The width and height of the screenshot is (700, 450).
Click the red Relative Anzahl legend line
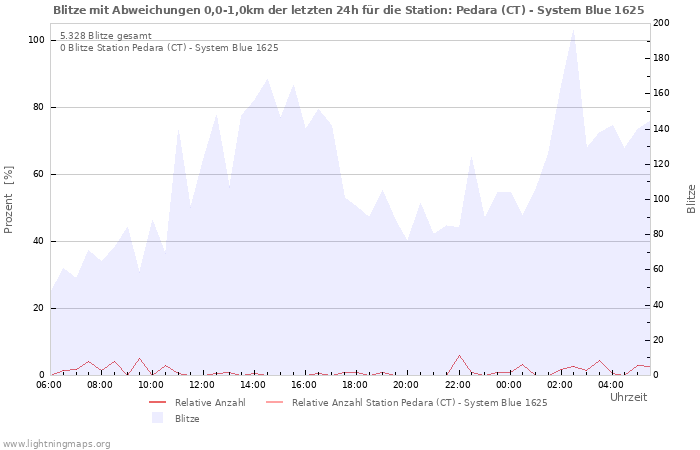[x=158, y=402]
